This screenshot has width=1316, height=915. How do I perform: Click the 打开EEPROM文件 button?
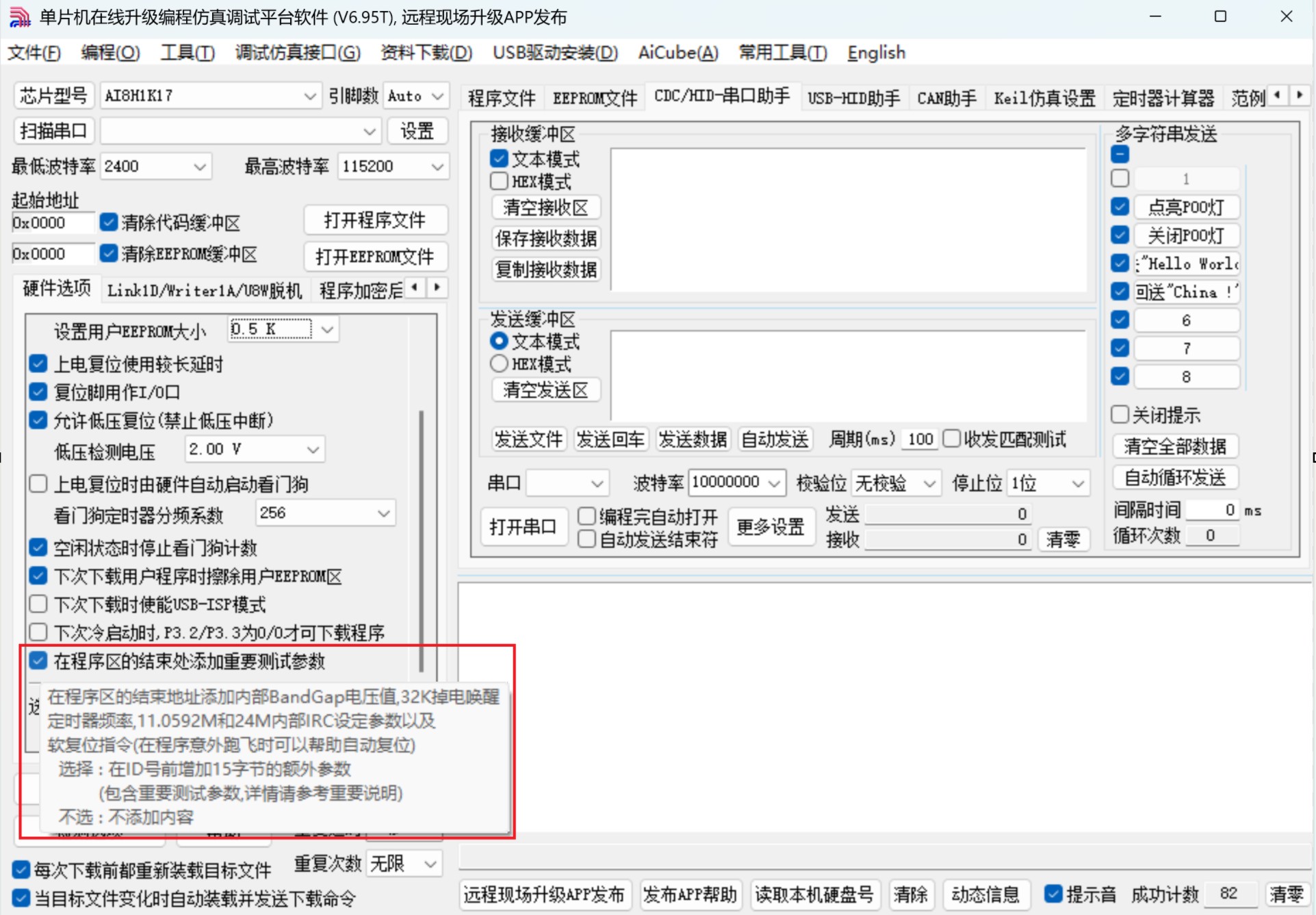375,257
